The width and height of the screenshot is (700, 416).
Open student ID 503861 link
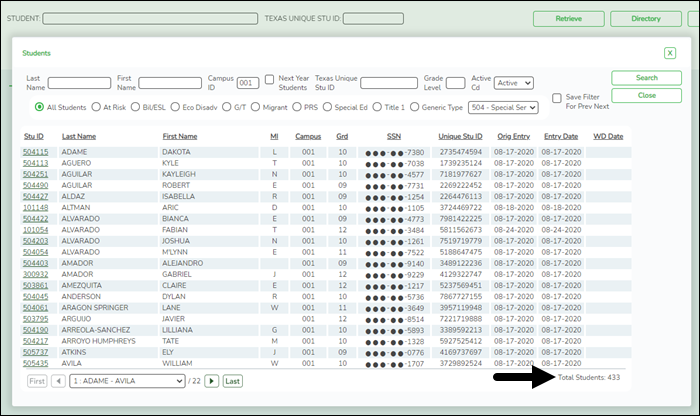tap(35, 285)
